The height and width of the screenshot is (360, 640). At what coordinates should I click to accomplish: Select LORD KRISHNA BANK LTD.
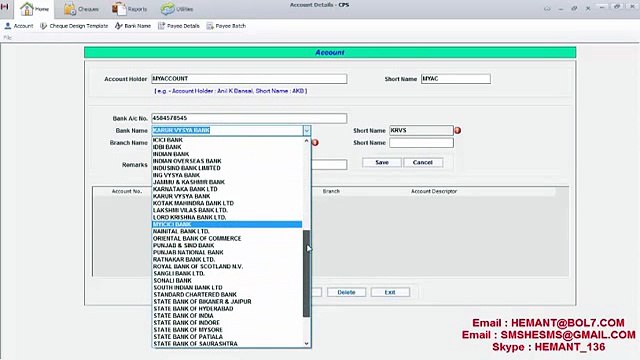pos(227,218)
